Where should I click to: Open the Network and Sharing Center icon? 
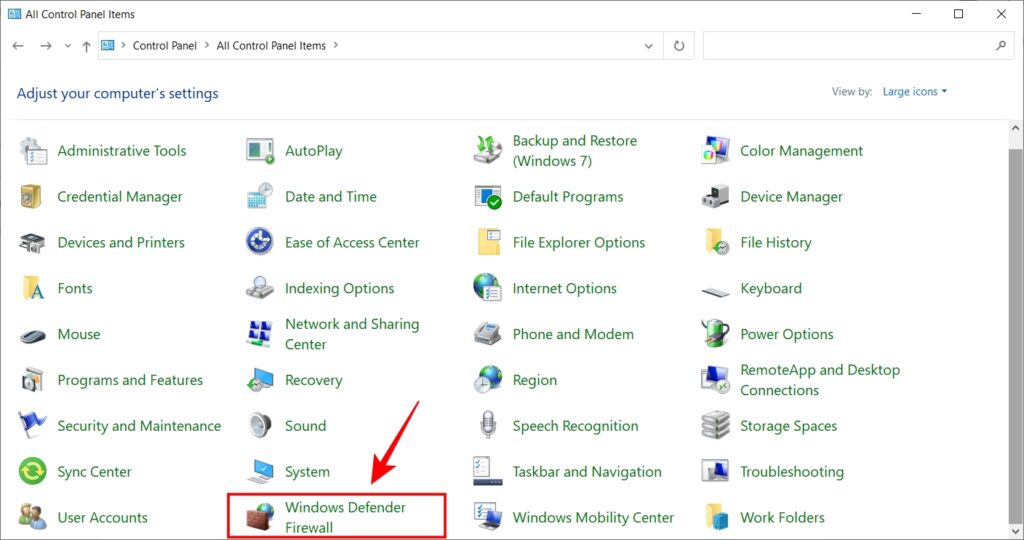tap(260, 334)
